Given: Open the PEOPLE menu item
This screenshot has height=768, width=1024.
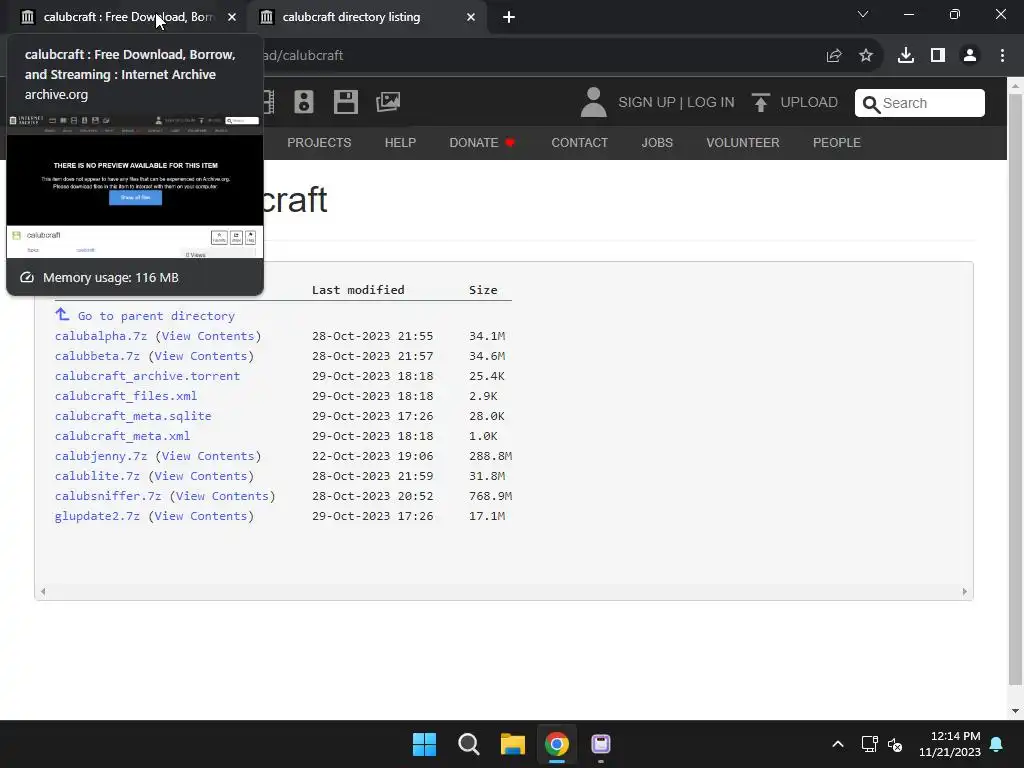Looking at the screenshot, I should point(836,142).
